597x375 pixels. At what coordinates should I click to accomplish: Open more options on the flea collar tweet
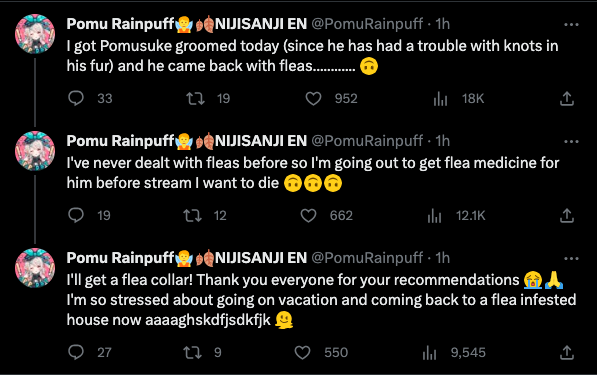click(571, 259)
